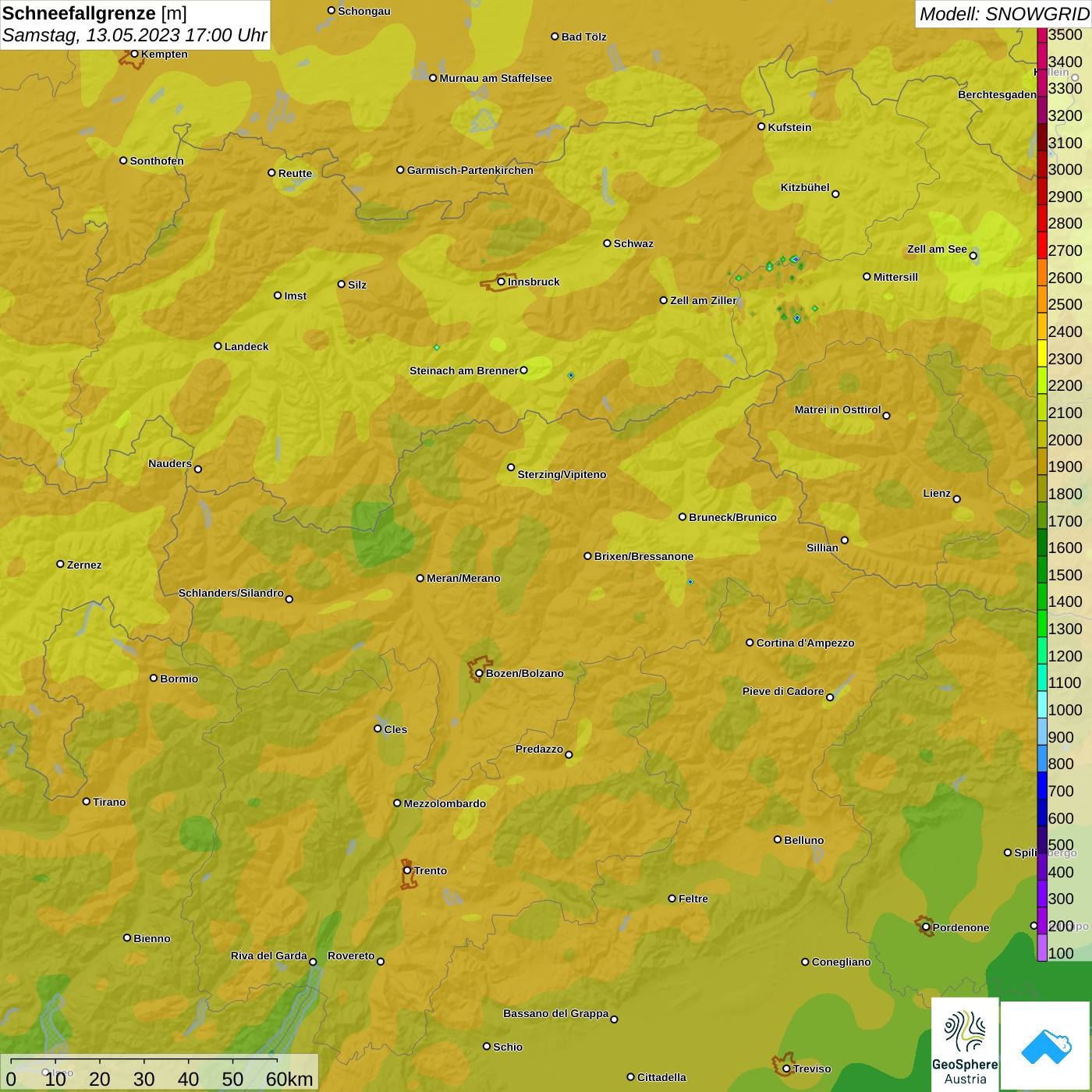Click the Sterzing/Vipiteno label
The width and height of the screenshot is (1092, 1092).
coord(562,474)
